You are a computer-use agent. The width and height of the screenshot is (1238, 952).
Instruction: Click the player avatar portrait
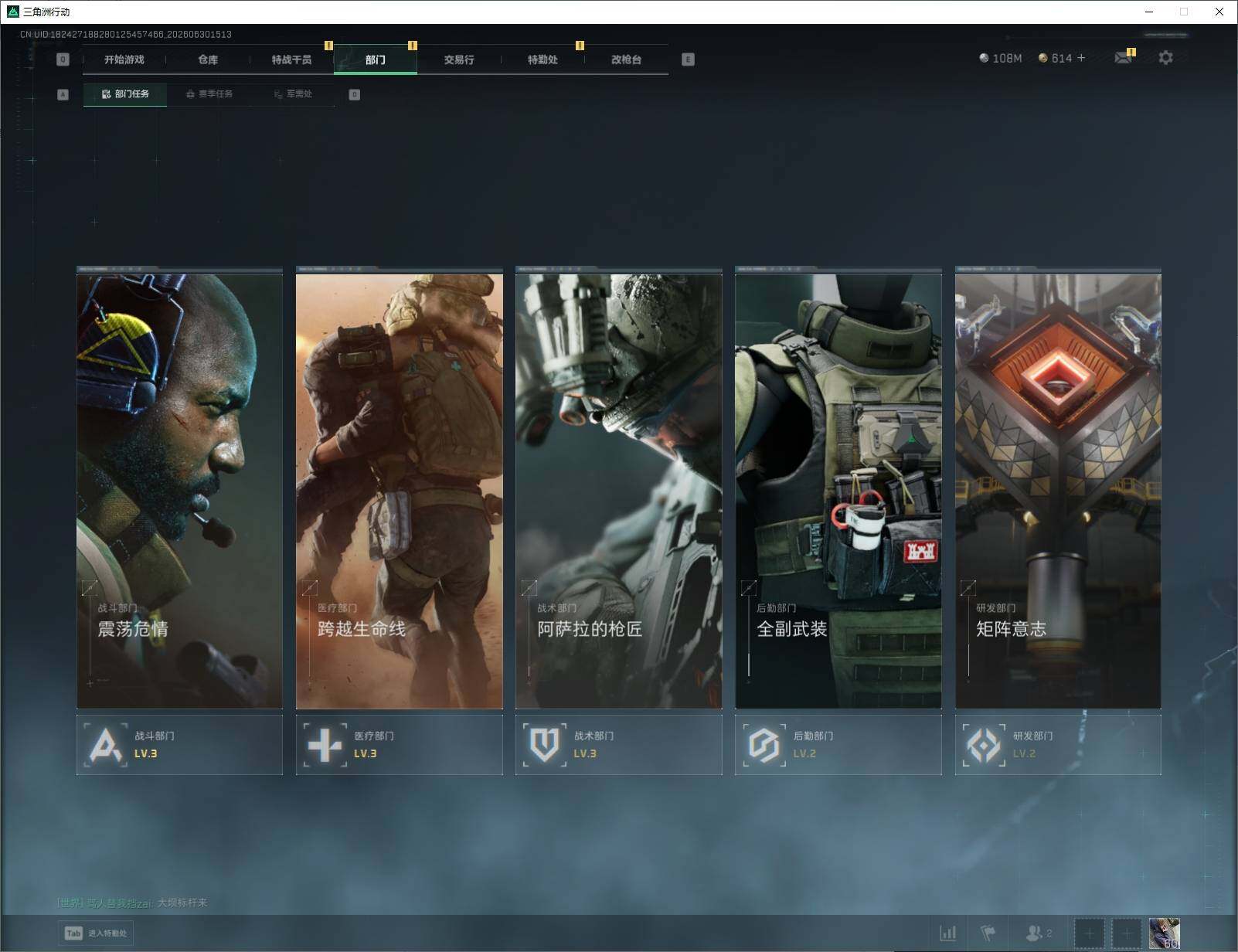coord(1165,933)
